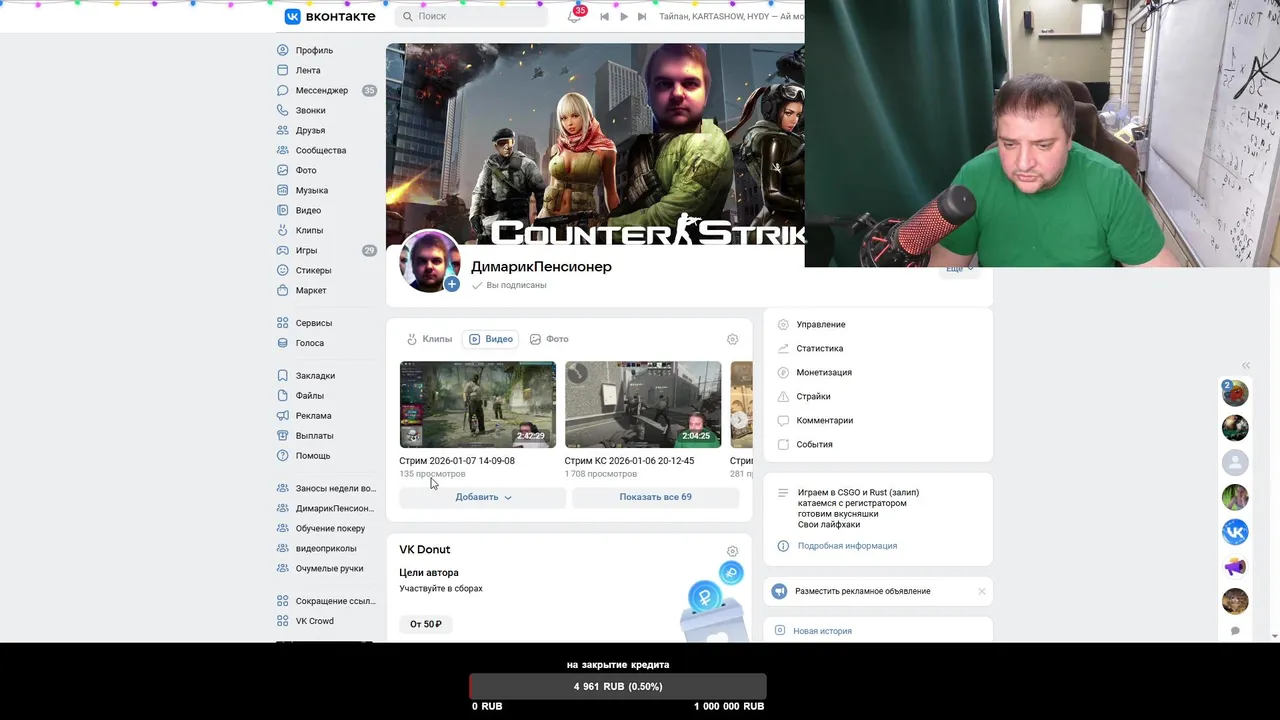Image resolution: width=1280 pixels, height=720 pixels.
Task: Click Новая история button
Action: coord(822,631)
